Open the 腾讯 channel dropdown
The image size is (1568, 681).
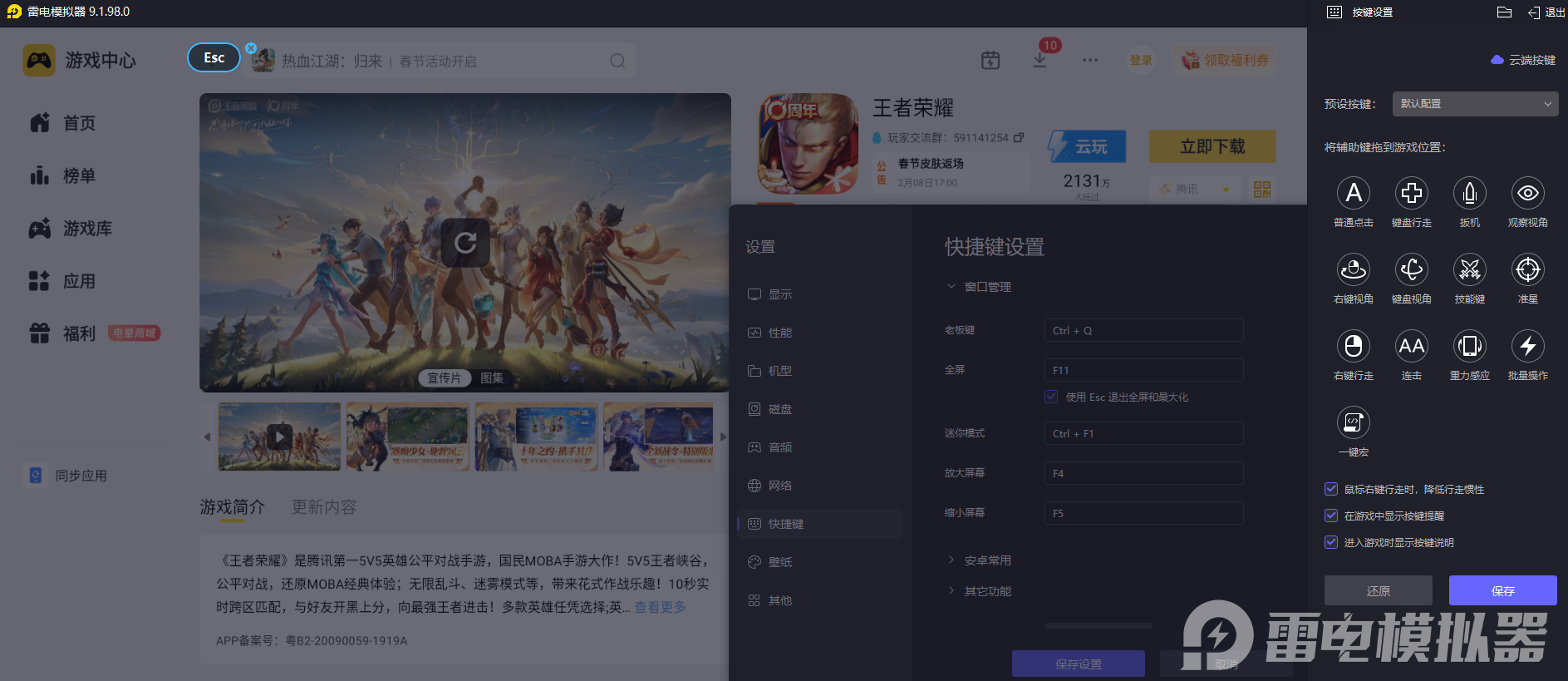[1196, 189]
